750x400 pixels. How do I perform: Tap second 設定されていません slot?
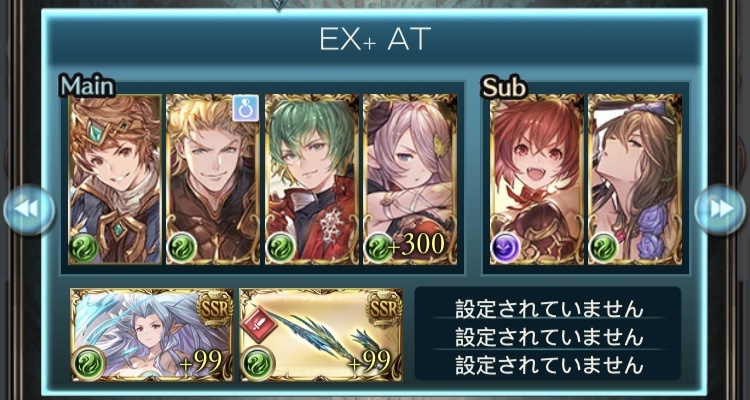(x=548, y=337)
